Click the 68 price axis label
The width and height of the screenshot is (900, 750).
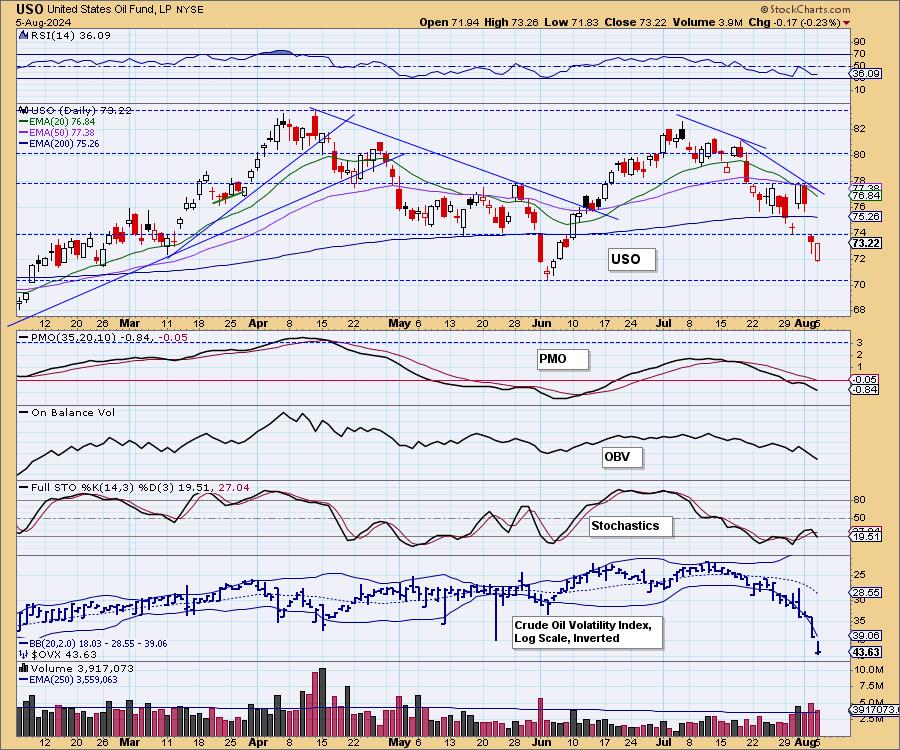click(859, 309)
